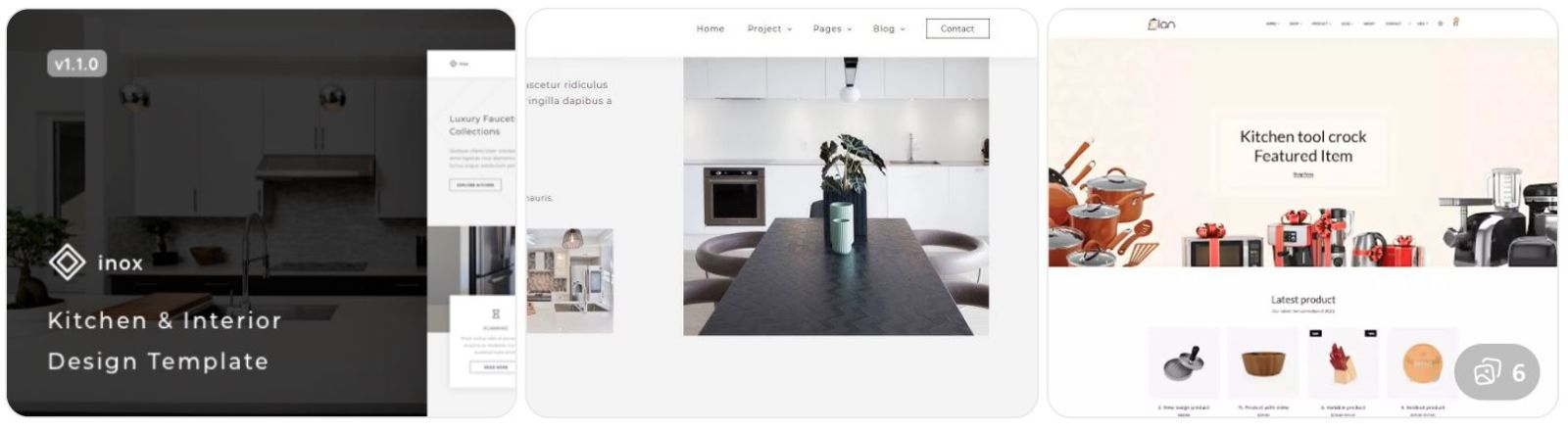Click the small inox logo in preview
The height and width of the screenshot is (431, 1568).
[x=459, y=64]
